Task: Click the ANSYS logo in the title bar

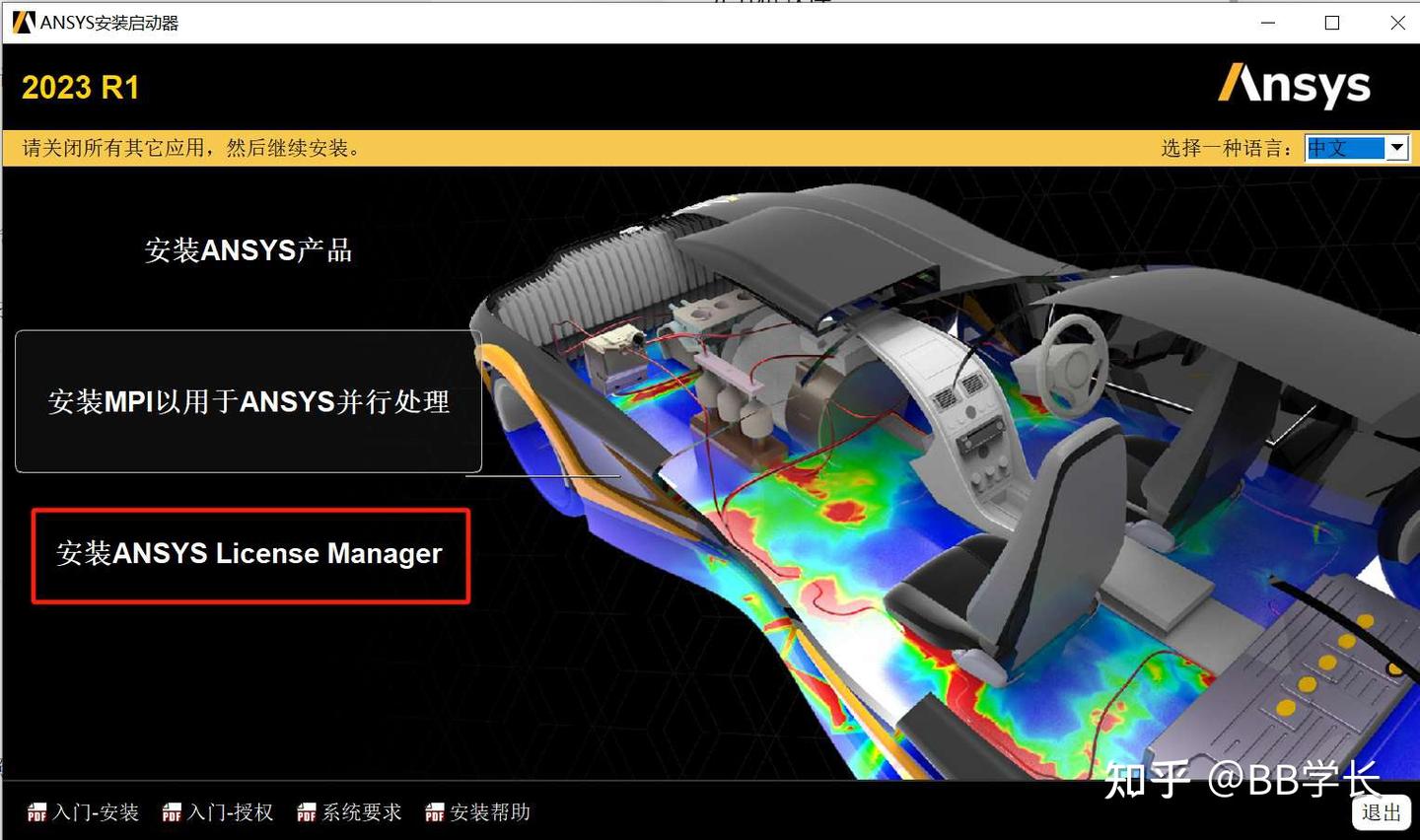Action: [x=22, y=21]
